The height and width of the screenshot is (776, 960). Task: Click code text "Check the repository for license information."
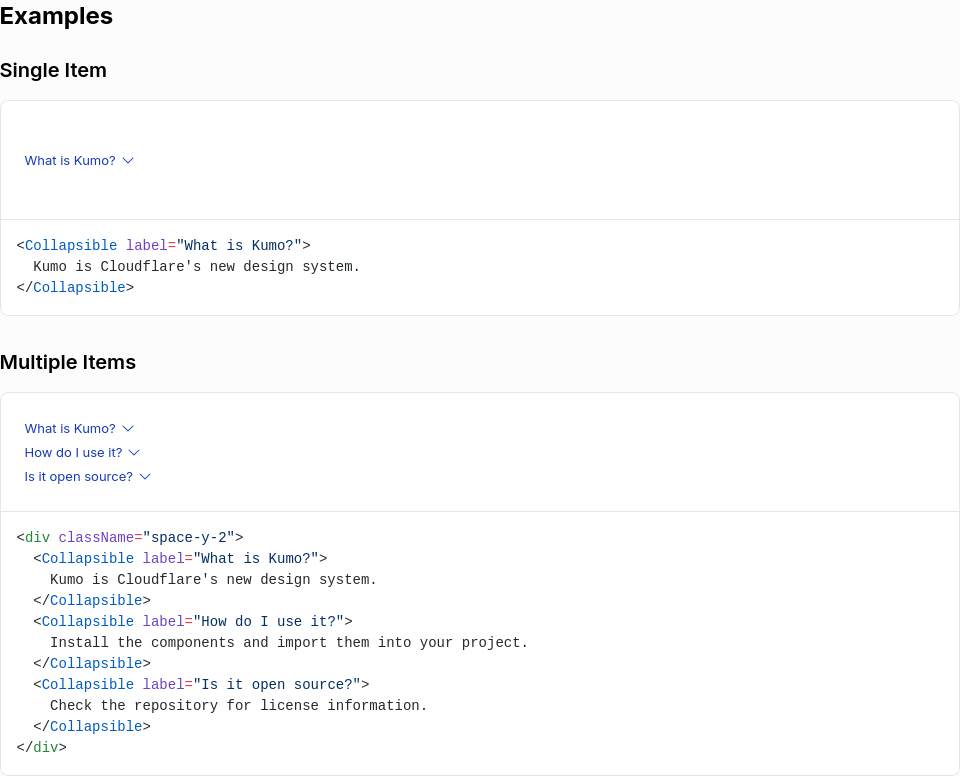tap(239, 706)
